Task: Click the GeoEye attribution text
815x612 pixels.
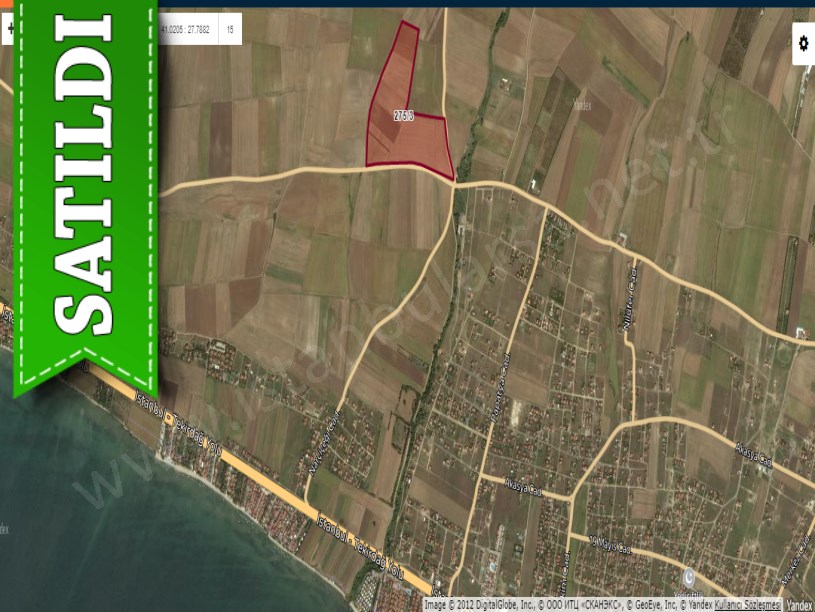Action: (653, 604)
